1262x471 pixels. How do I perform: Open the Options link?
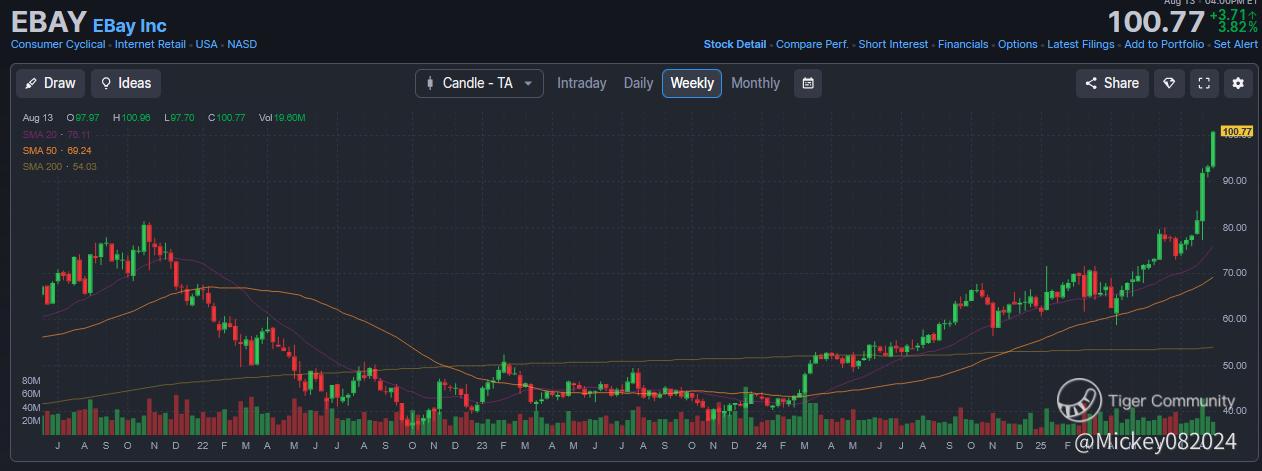1018,44
